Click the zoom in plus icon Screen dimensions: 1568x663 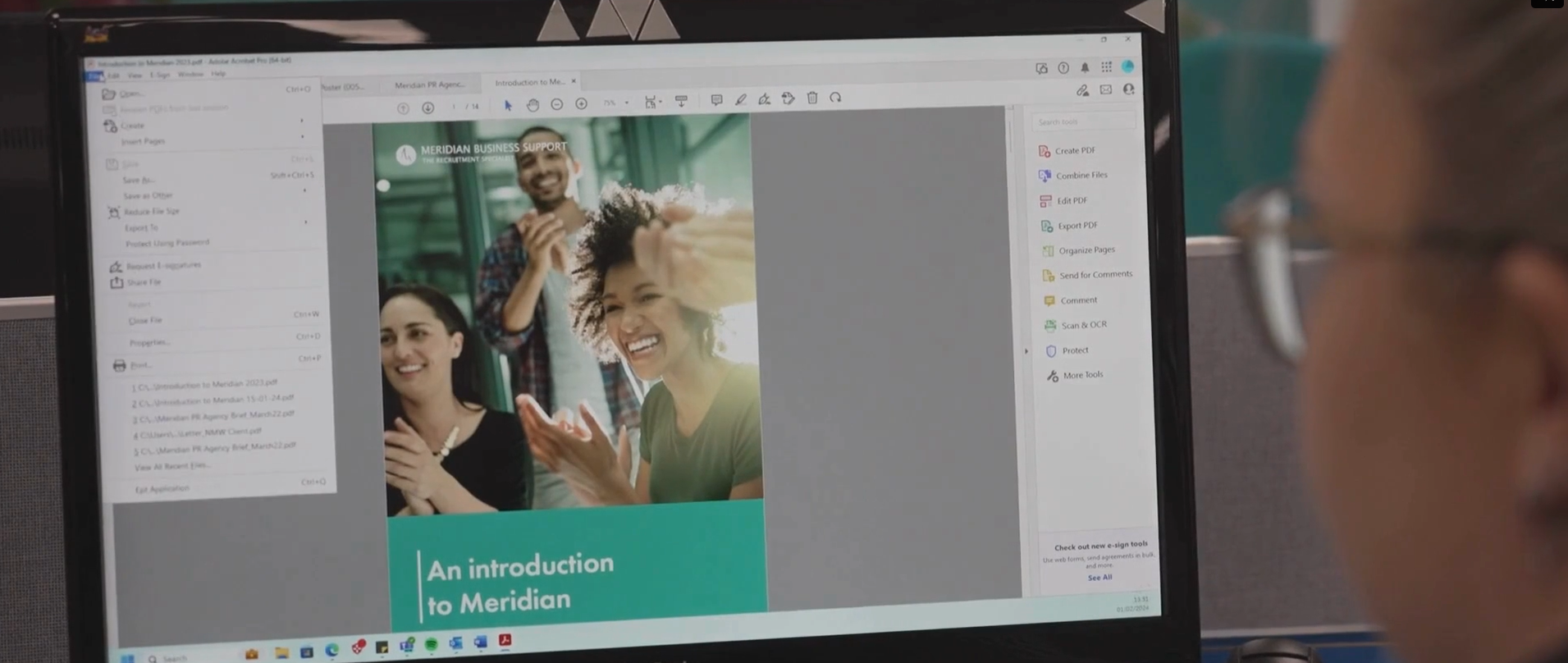(x=581, y=103)
